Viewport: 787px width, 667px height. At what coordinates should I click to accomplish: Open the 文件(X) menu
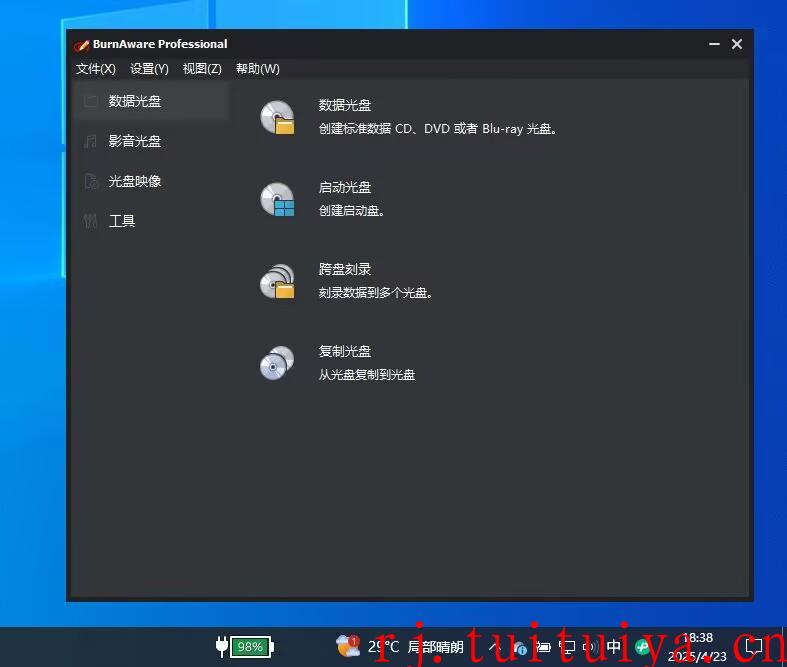[95, 69]
